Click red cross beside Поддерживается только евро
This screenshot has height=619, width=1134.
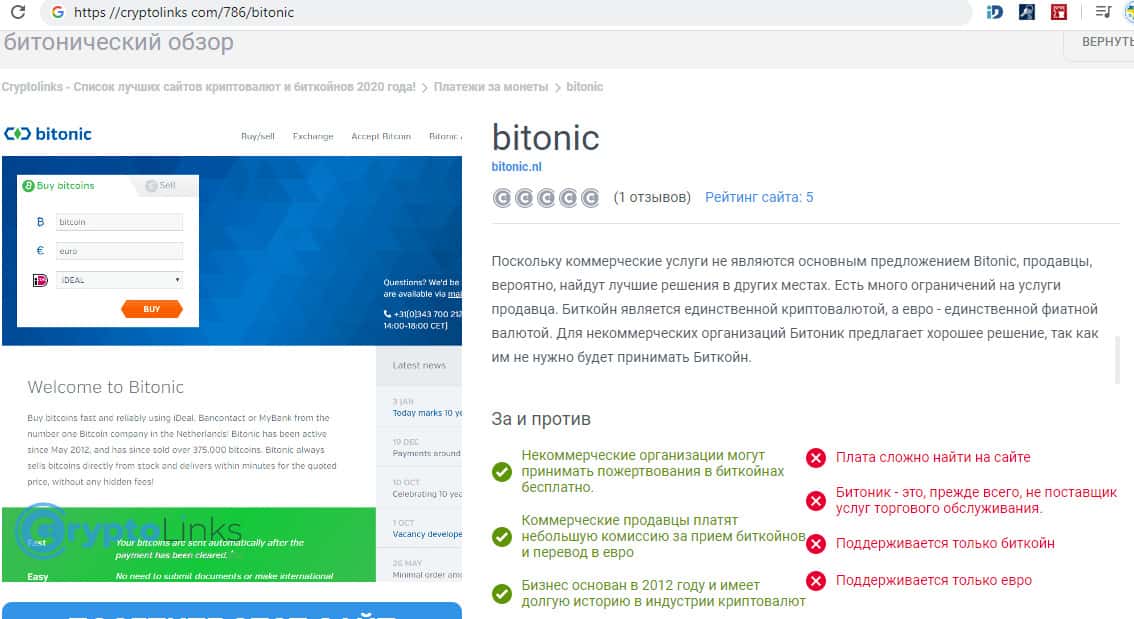point(816,581)
